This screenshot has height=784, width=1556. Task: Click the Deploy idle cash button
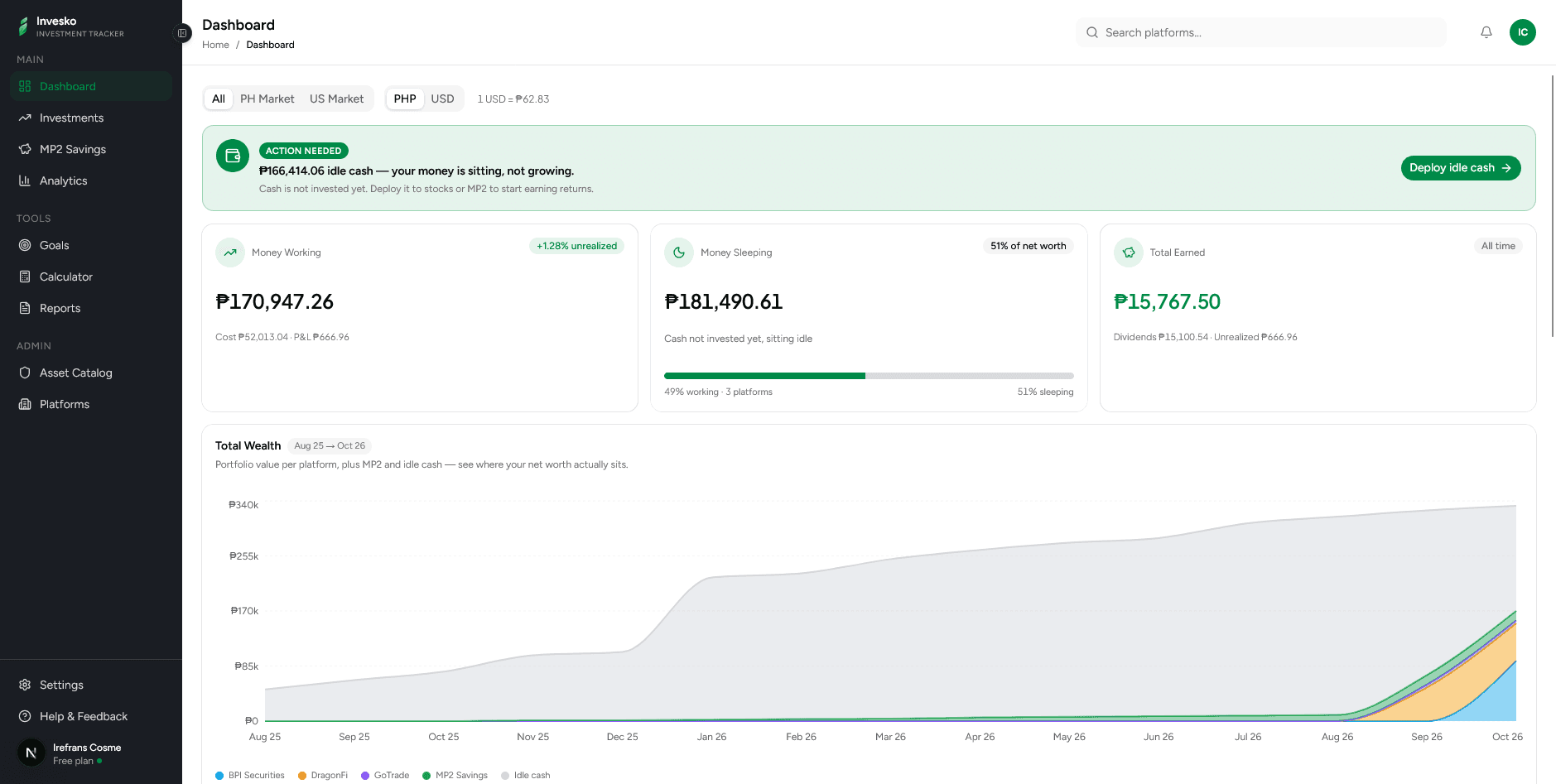(x=1461, y=168)
